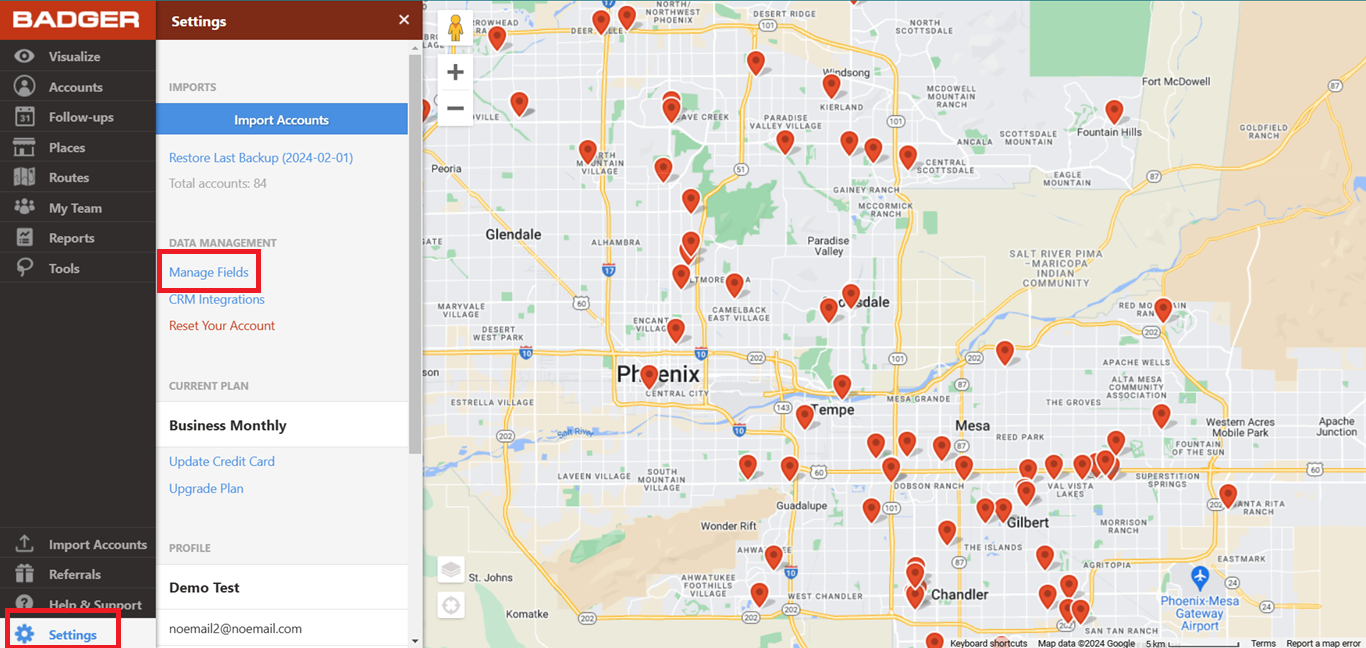
Task: Click the Street View pegman icon
Action: (x=455, y=27)
